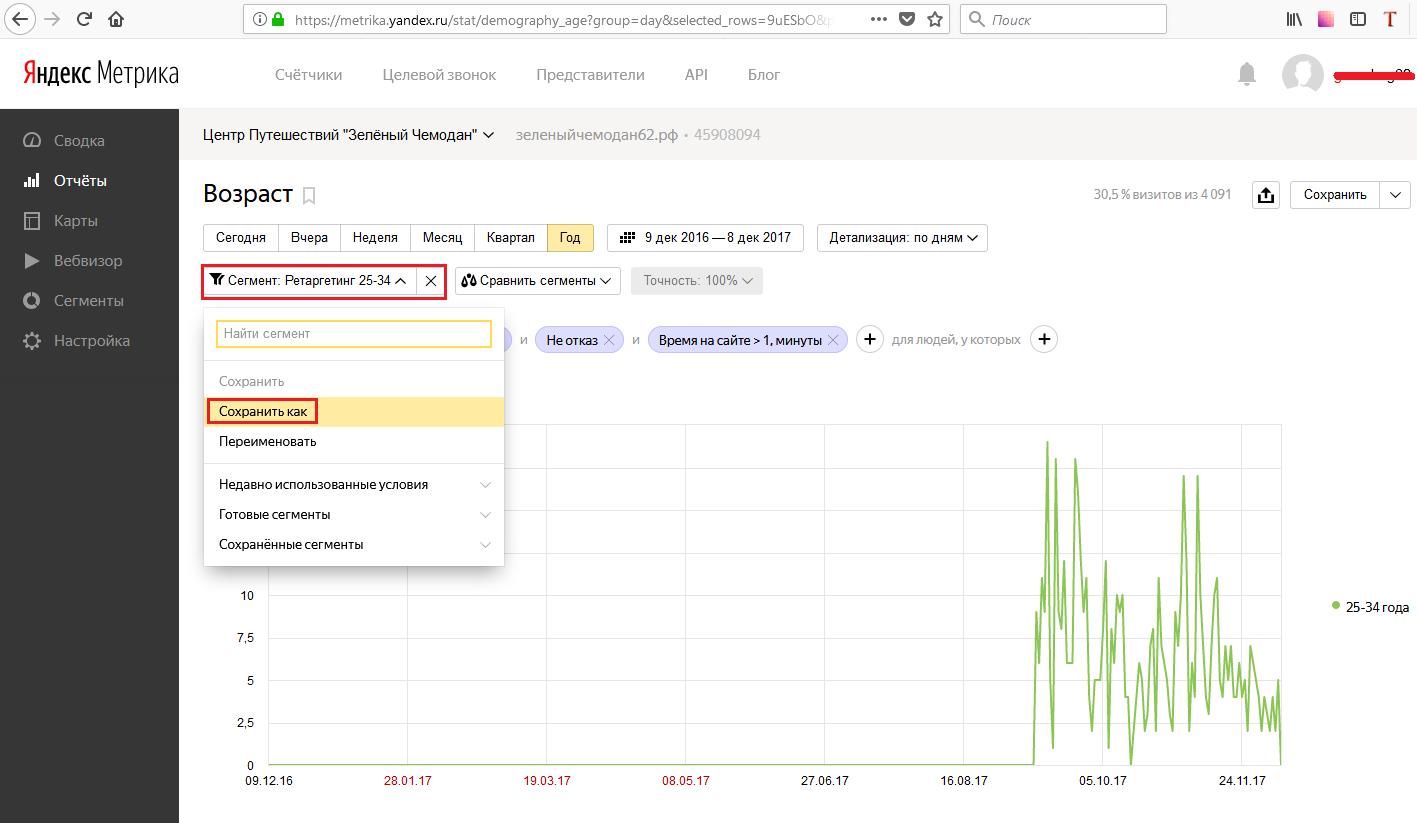
Task: Click the Сохранить report button
Action: [x=1335, y=195]
